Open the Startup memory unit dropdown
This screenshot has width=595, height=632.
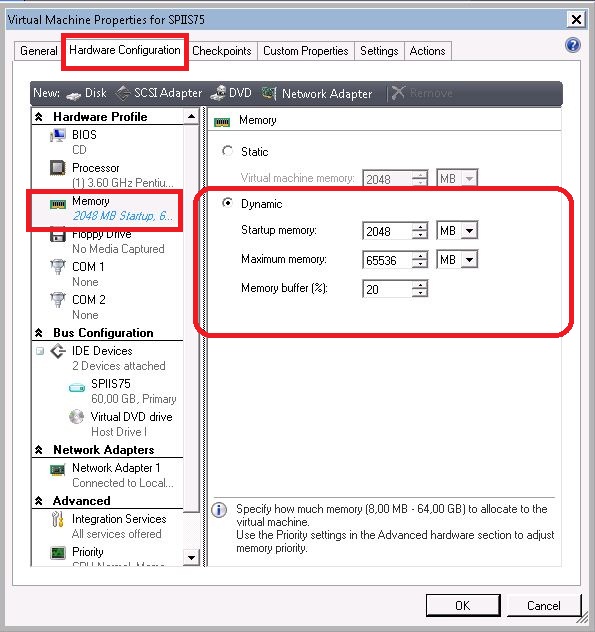point(469,231)
